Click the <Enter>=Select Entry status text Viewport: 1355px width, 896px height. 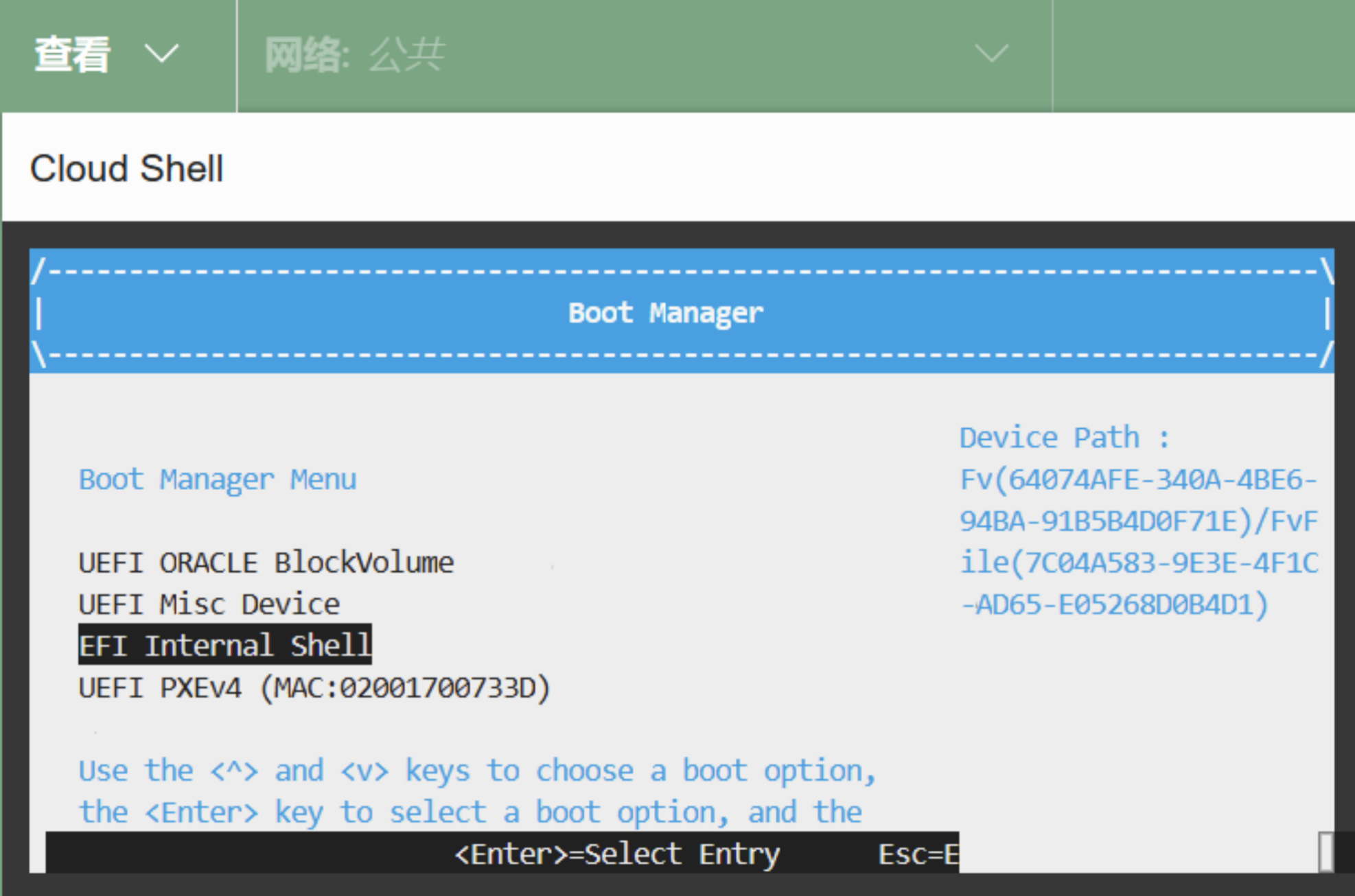pyautogui.click(x=616, y=853)
